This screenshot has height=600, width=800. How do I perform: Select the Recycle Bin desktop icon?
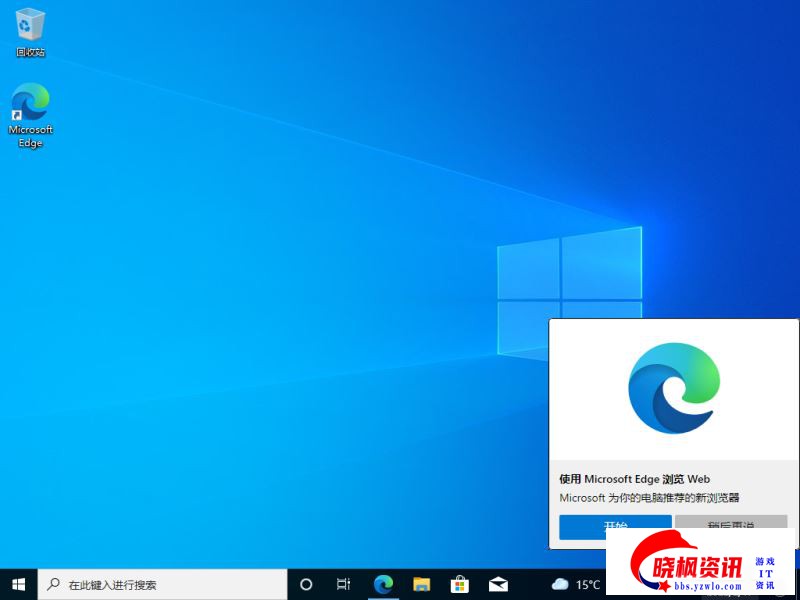[30, 31]
